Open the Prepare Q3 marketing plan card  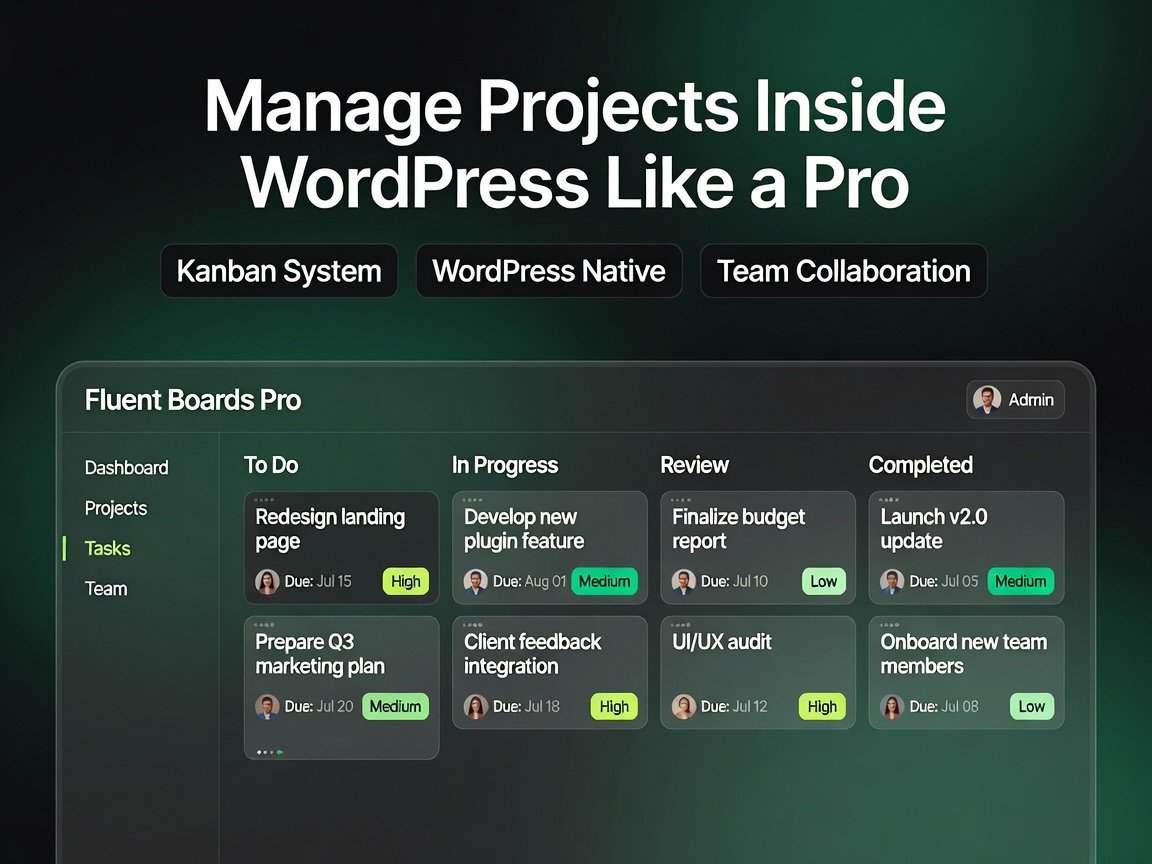pos(341,688)
